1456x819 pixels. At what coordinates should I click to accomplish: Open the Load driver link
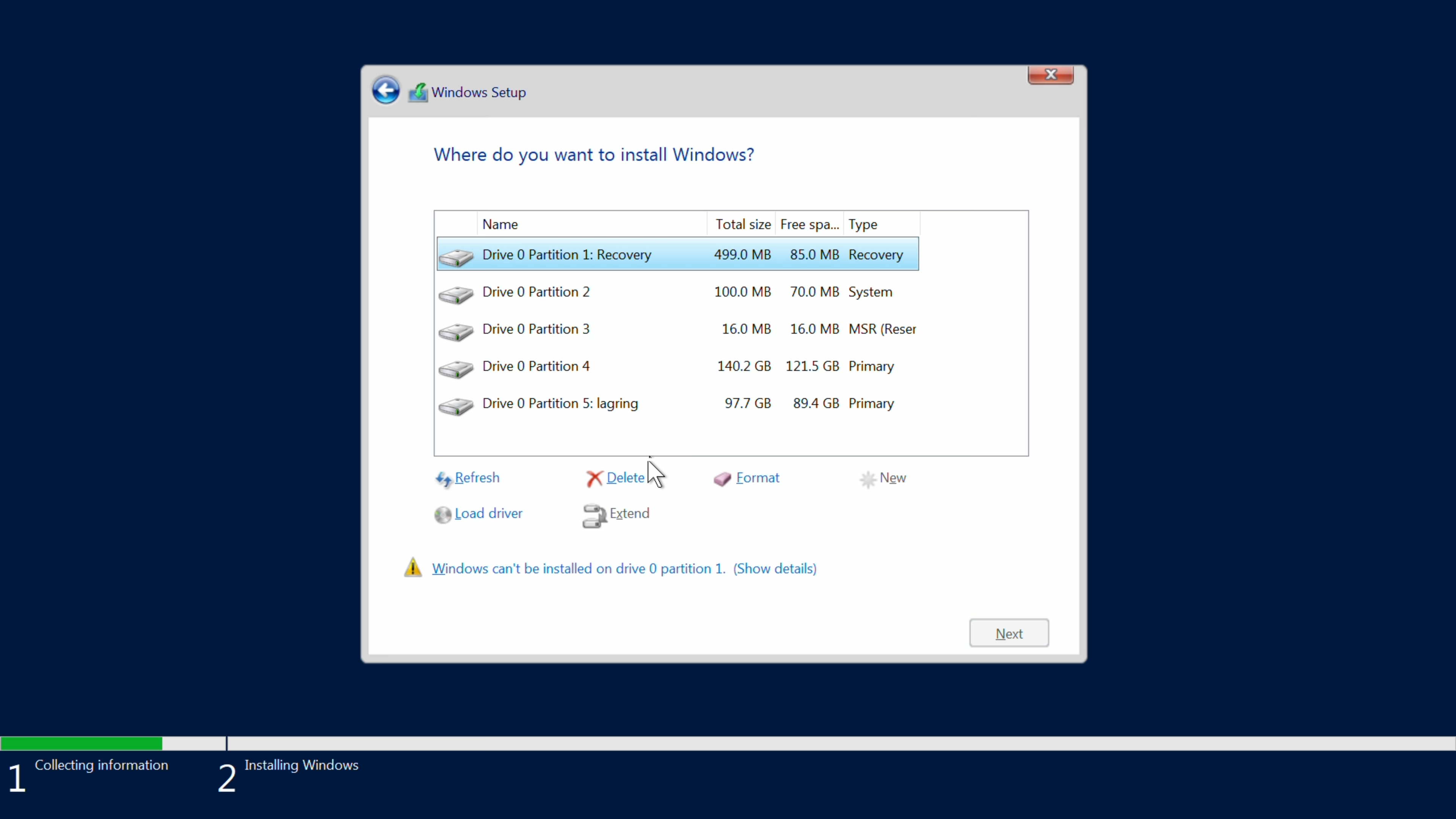pyautogui.click(x=488, y=513)
